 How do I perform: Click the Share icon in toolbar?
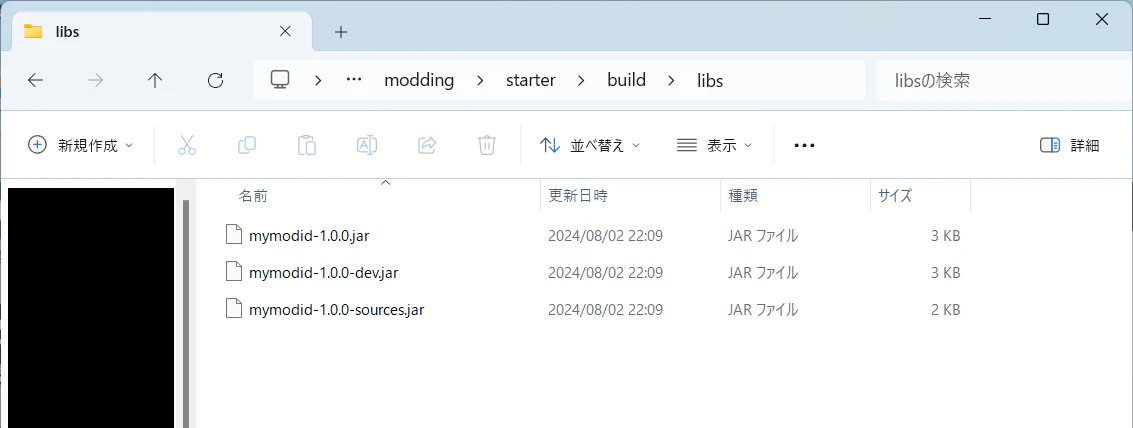pos(427,145)
